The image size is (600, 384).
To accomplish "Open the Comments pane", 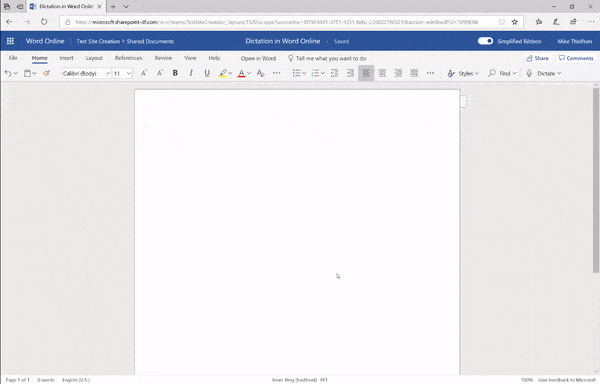I will tap(576, 58).
